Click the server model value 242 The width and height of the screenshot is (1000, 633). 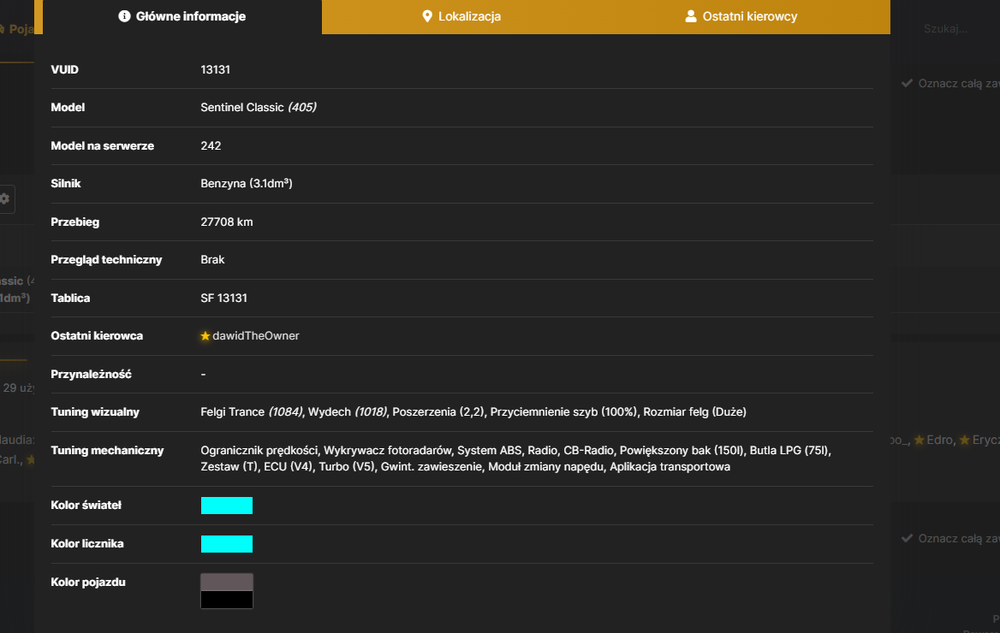210,146
